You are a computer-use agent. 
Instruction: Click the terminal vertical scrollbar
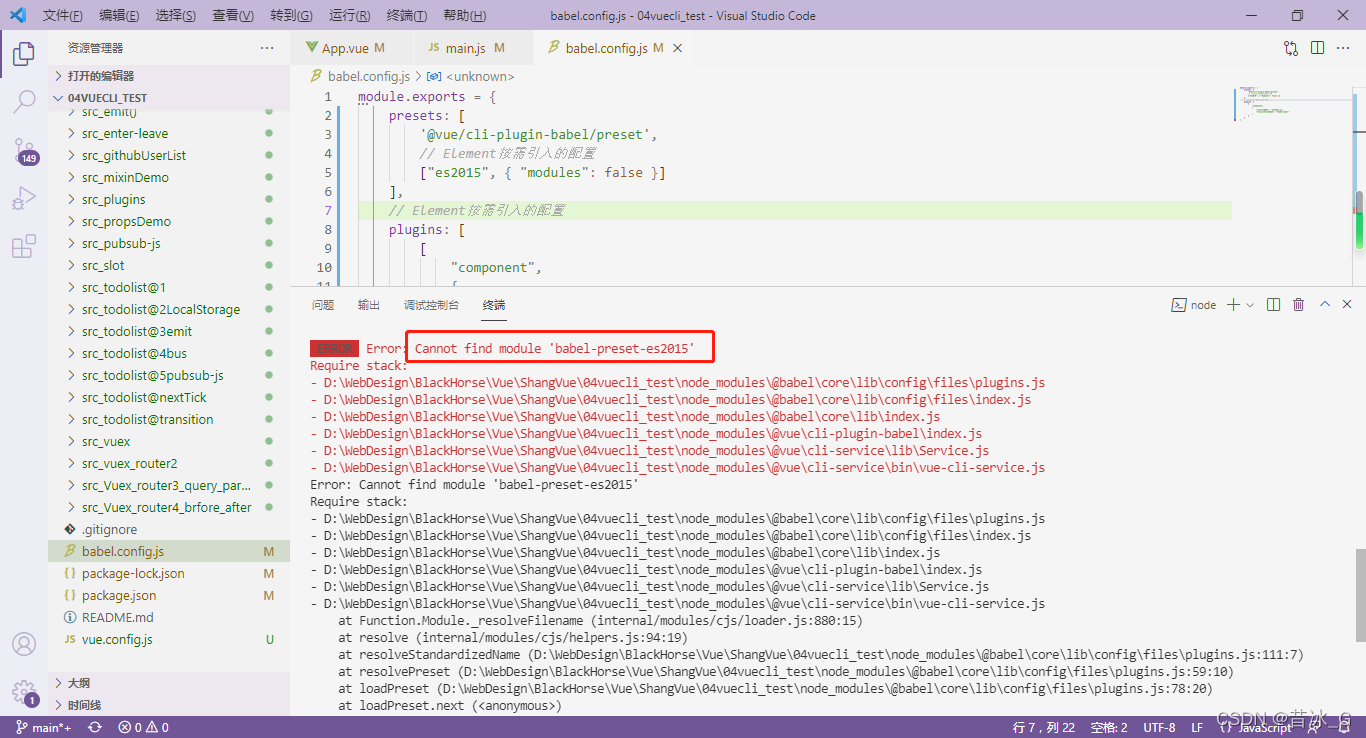pos(1360,595)
